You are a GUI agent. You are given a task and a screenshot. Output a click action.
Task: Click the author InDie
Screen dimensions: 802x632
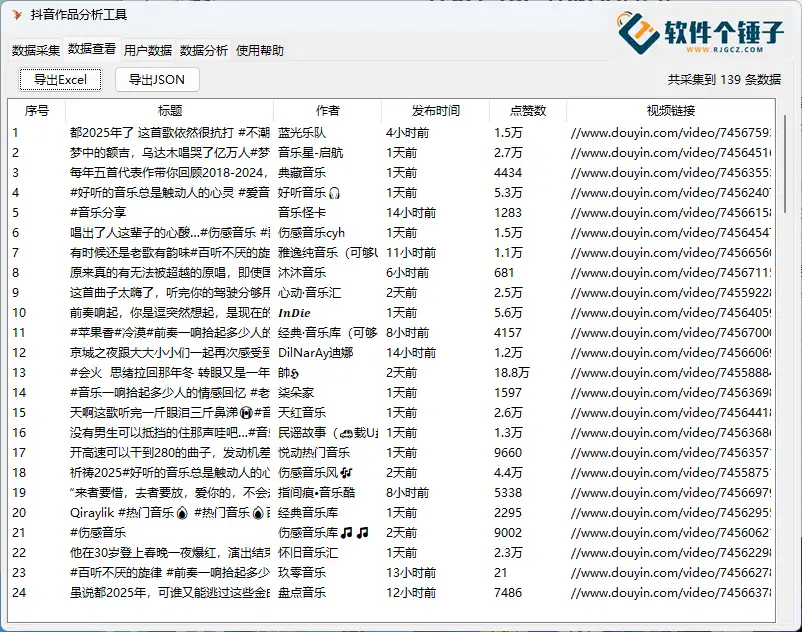294,312
